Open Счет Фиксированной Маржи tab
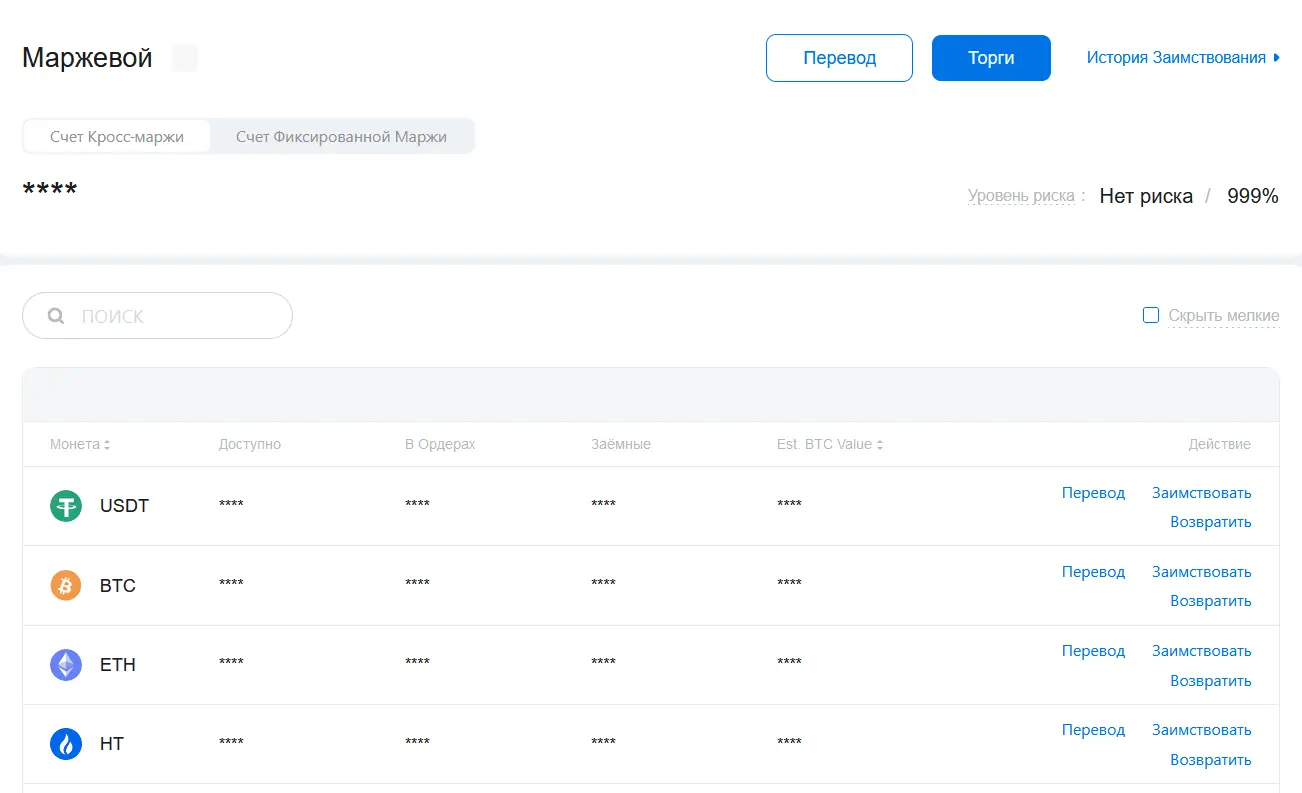Viewport: 1302px width, 793px height. point(341,137)
